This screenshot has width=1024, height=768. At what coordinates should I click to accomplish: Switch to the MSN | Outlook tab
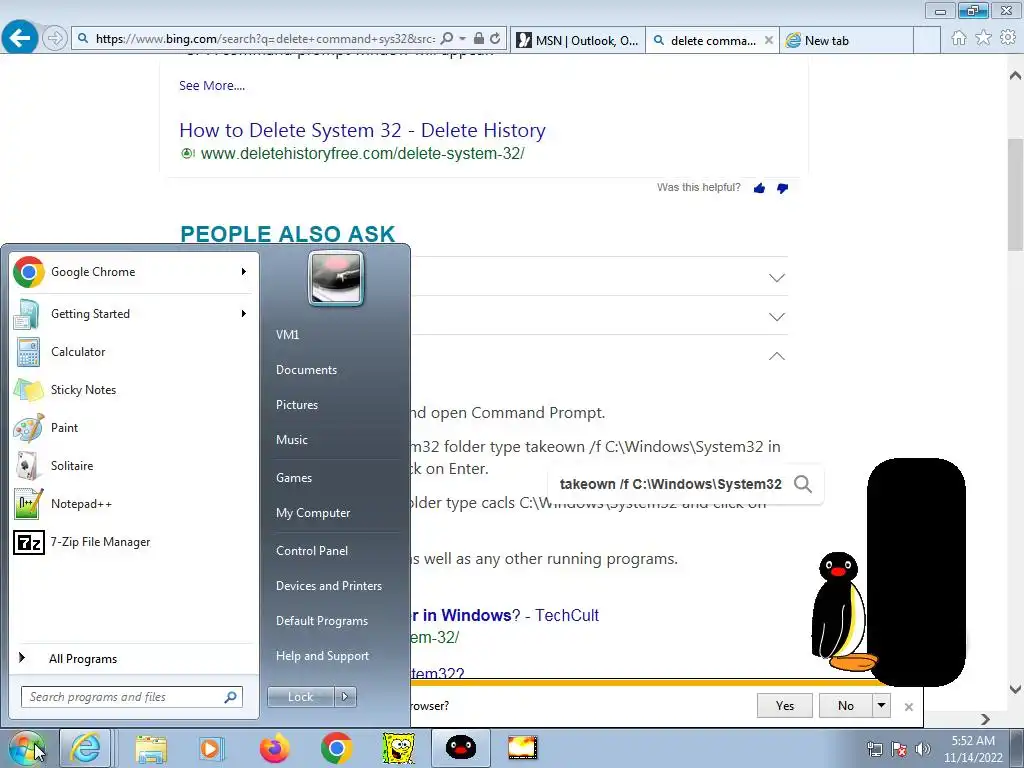577,40
